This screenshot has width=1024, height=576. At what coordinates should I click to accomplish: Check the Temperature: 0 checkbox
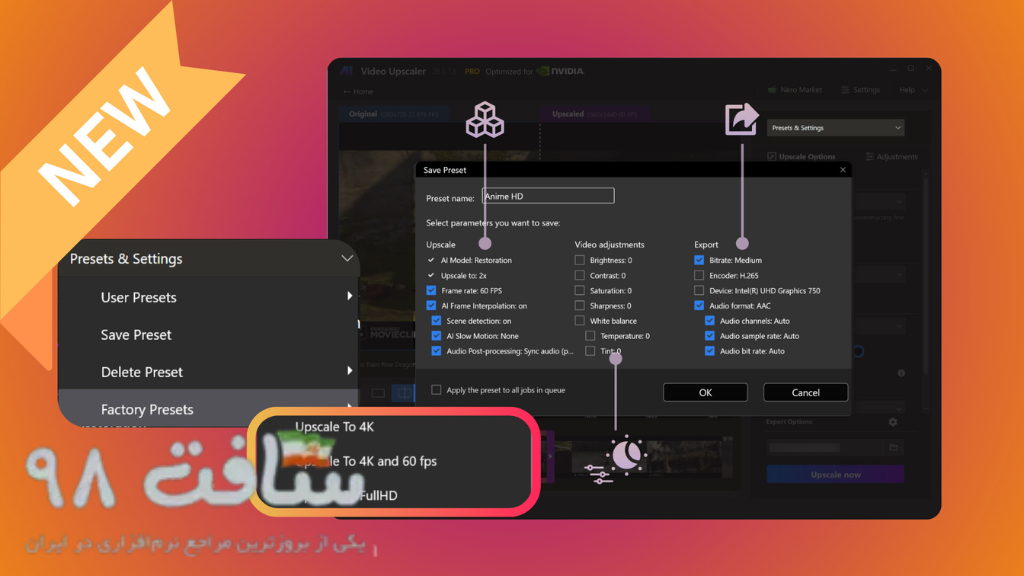[x=590, y=336]
